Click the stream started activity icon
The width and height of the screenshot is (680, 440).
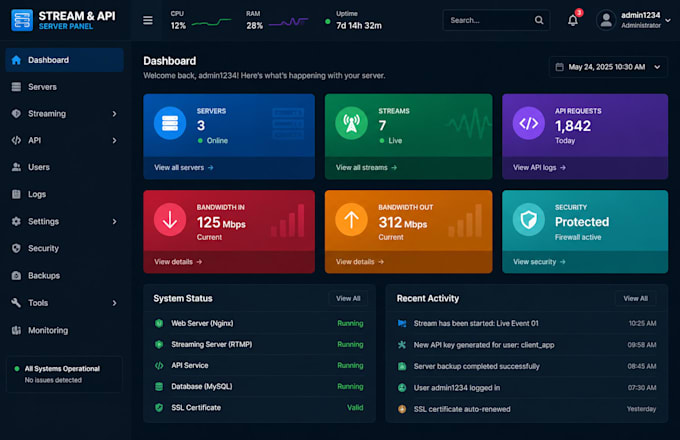[x=402, y=323]
